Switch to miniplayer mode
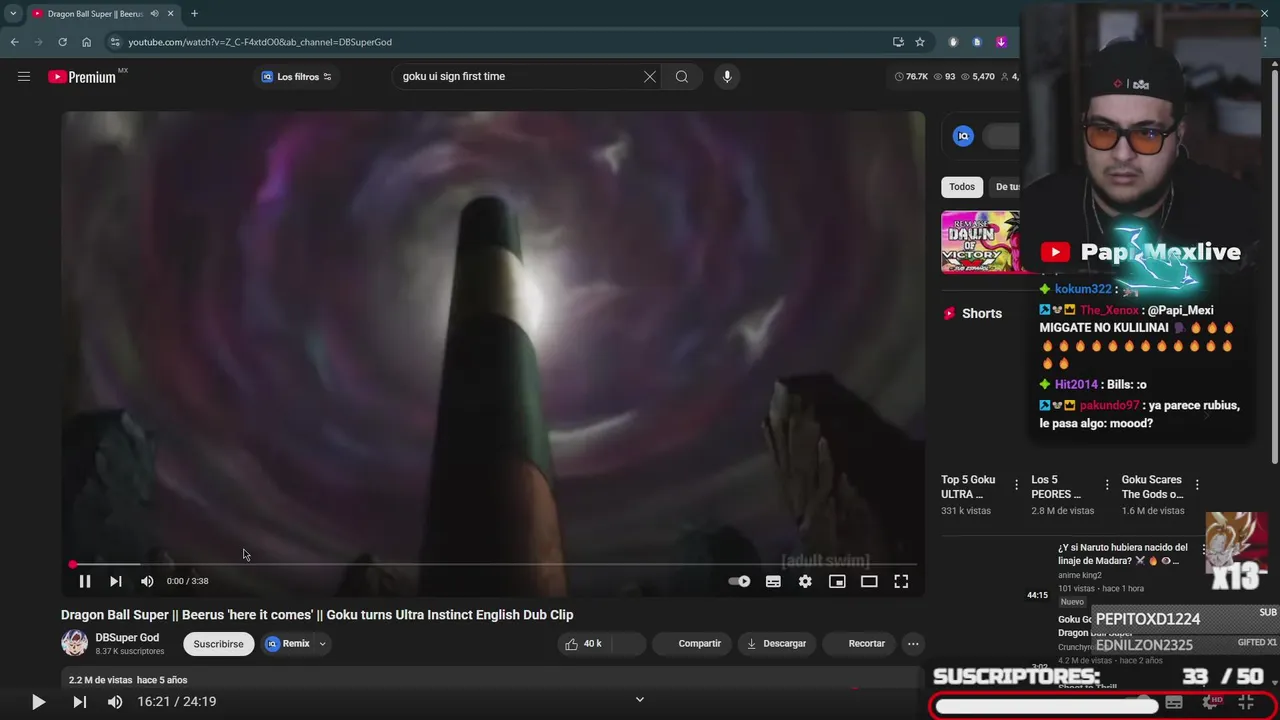 click(837, 581)
